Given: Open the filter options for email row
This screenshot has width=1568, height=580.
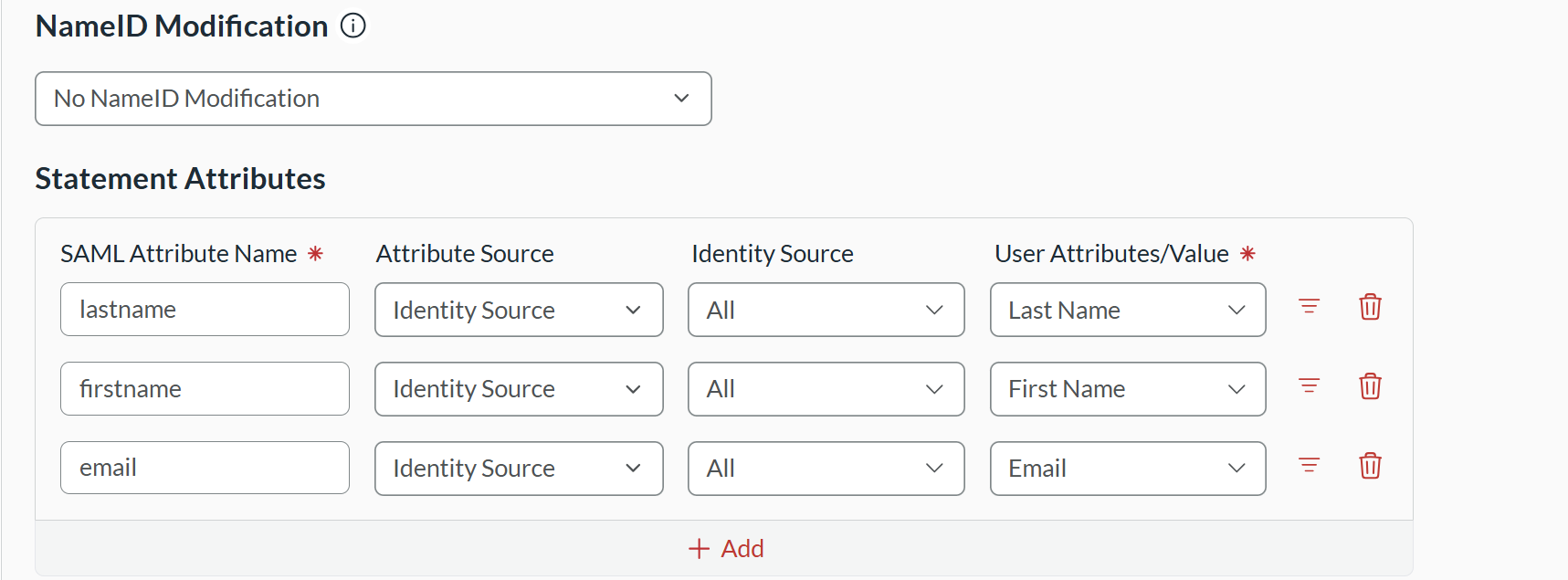Looking at the screenshot, I should coord(1309,466).
